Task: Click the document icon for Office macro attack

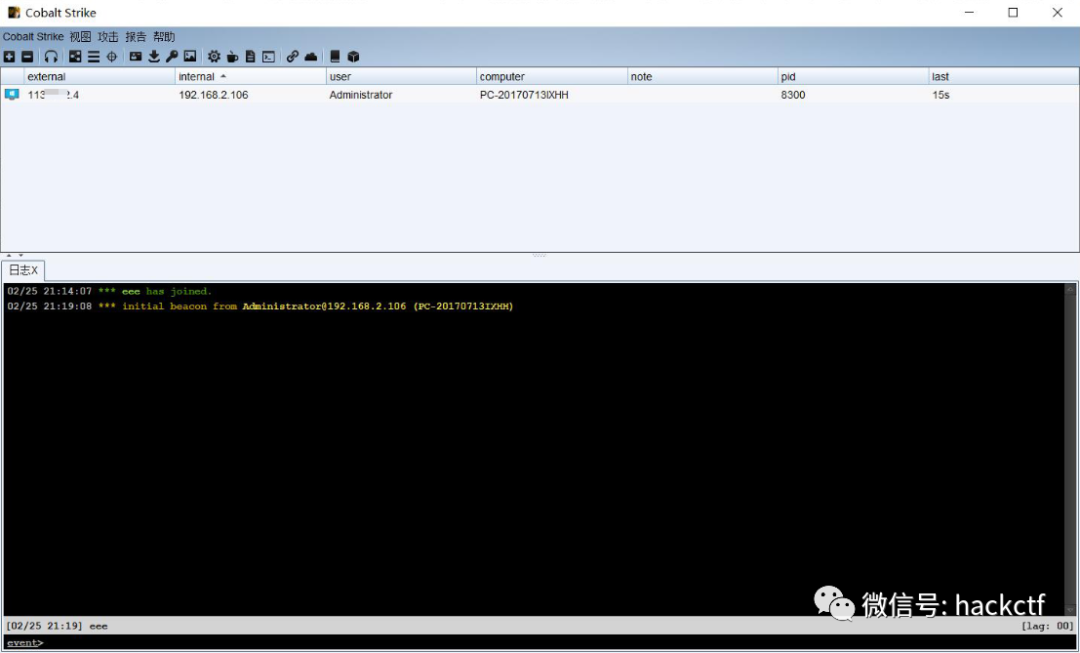Action: tap(251, 57)
